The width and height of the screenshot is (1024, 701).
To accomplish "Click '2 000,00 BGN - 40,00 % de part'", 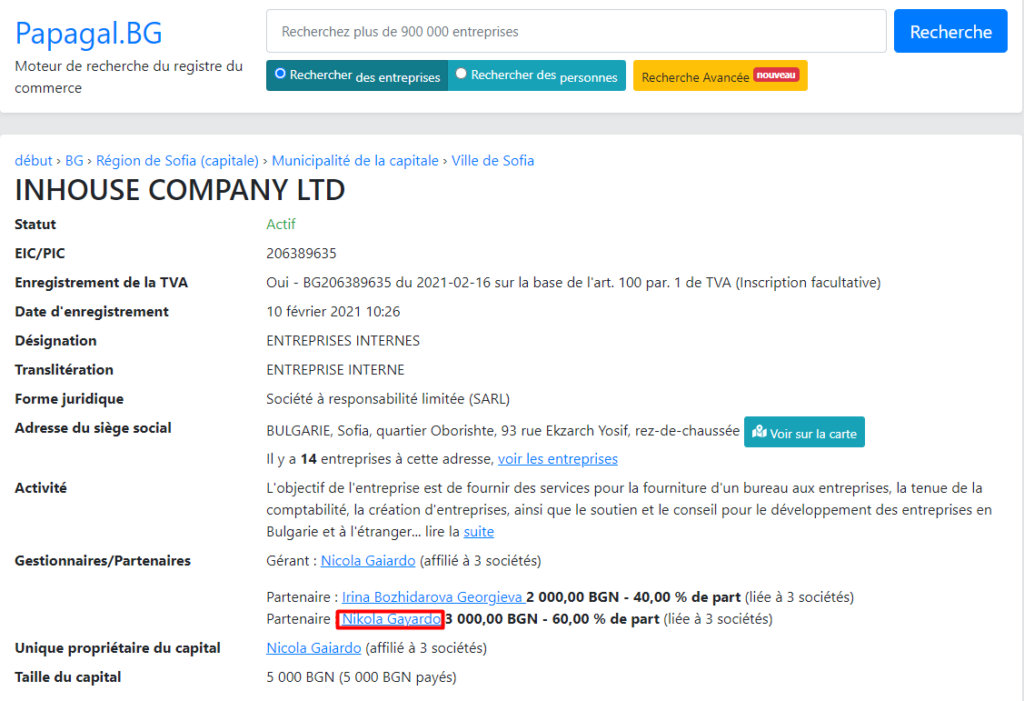I will tap(633, 597).
